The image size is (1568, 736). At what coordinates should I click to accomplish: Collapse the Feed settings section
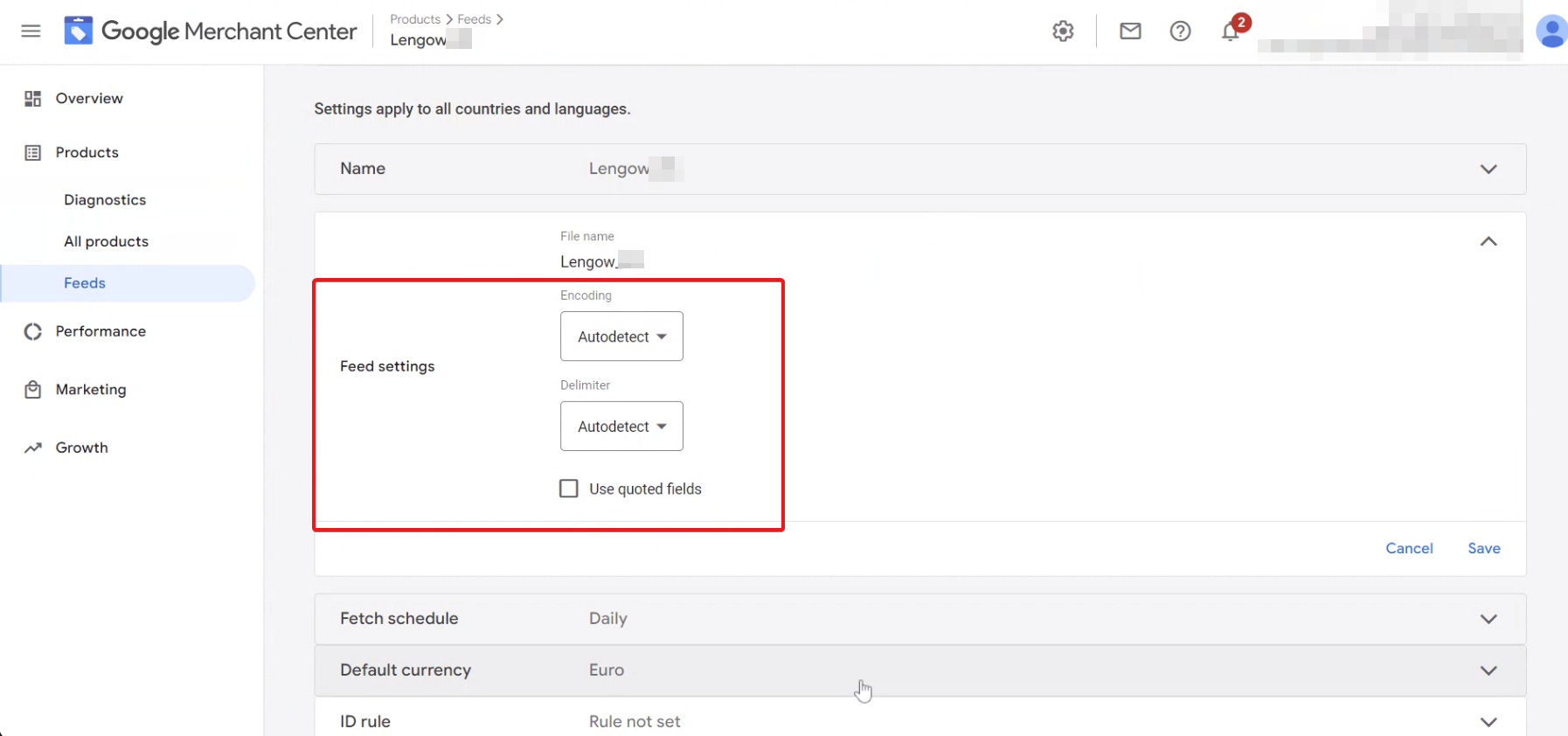pos(1488,241)
